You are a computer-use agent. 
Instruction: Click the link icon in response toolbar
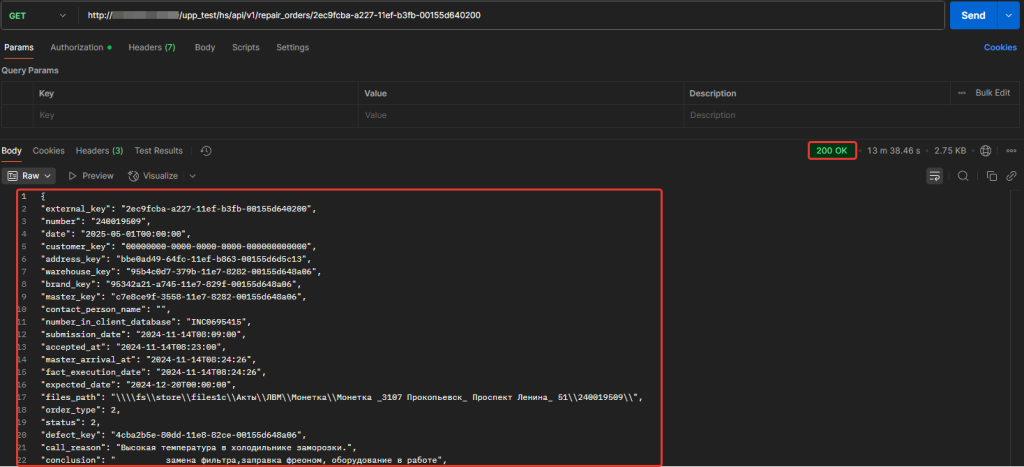(x=1011, y=176)
